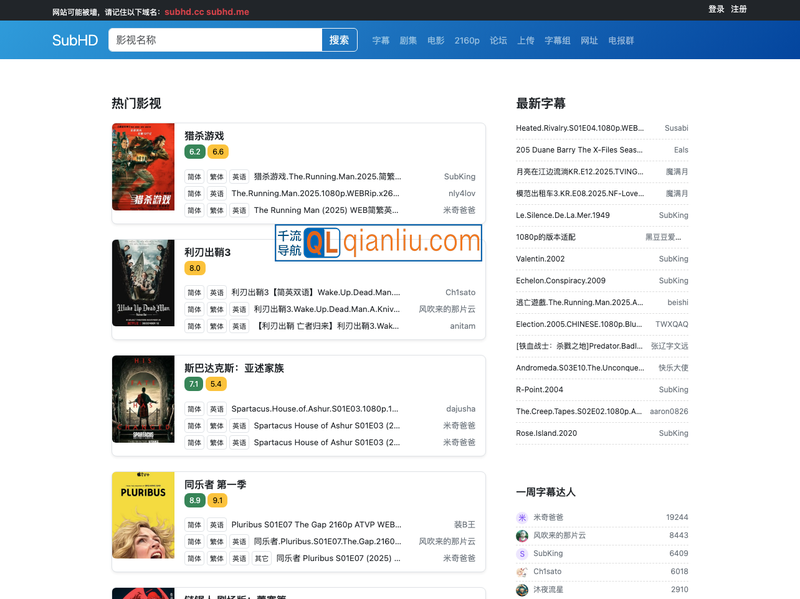The height and width of the screenshot is (599, 800).
Task: Open Valentin.2002 in latest subtitles
Action: tap(540, 259)
